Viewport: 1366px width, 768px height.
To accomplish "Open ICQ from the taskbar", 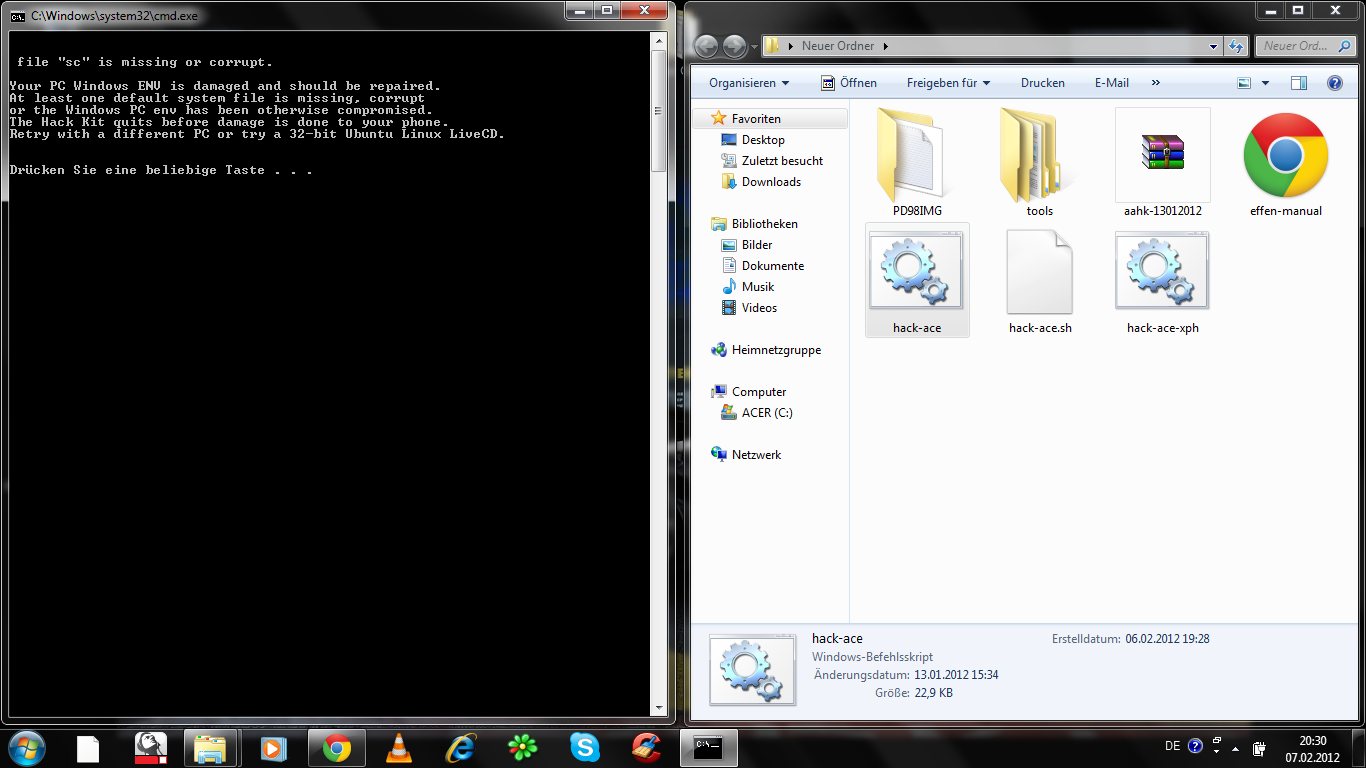I will click(522, 748).
